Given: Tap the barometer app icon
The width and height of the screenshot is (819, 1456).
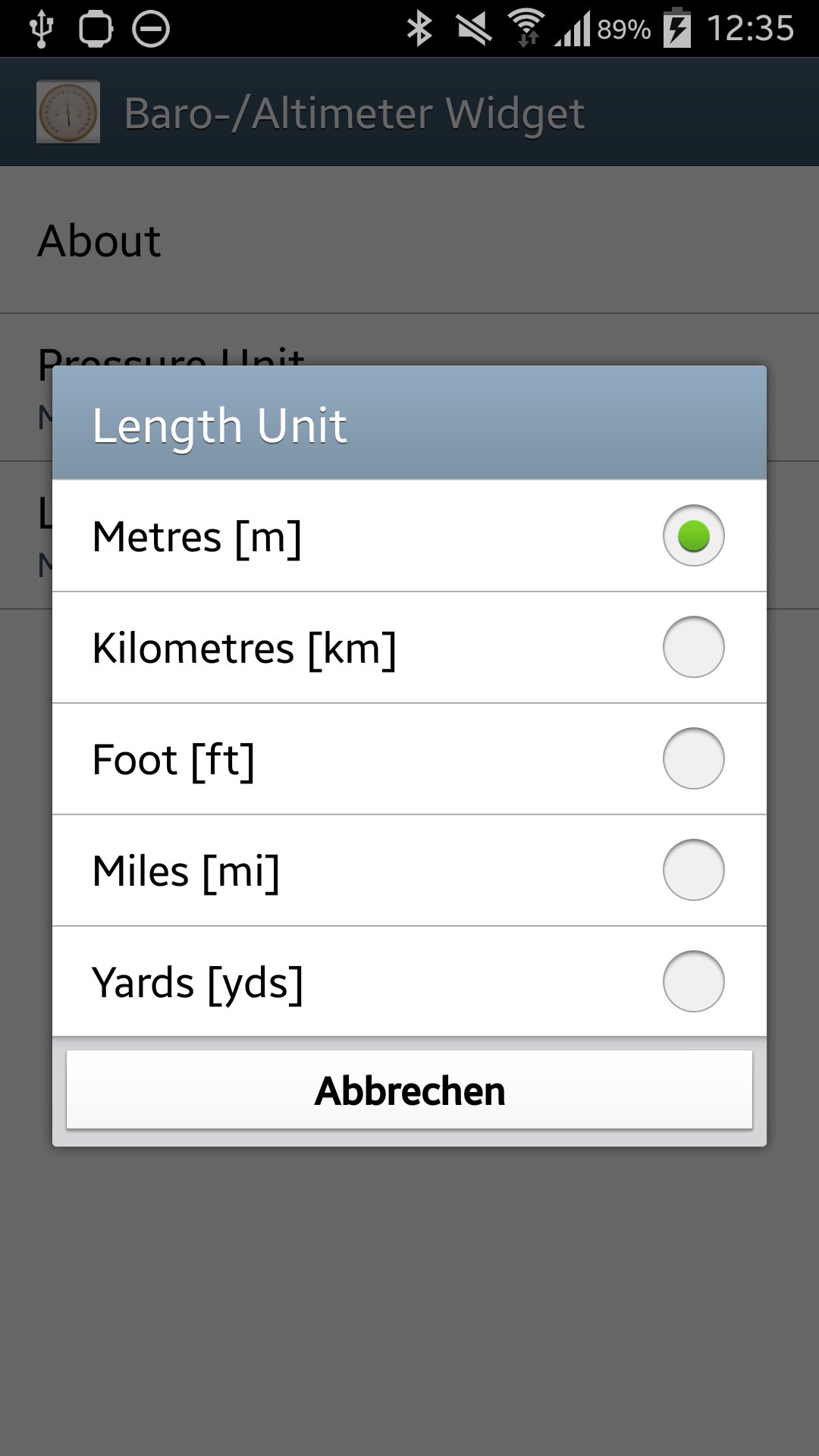Looking at the screenshot, I should [x=68, y=112].
